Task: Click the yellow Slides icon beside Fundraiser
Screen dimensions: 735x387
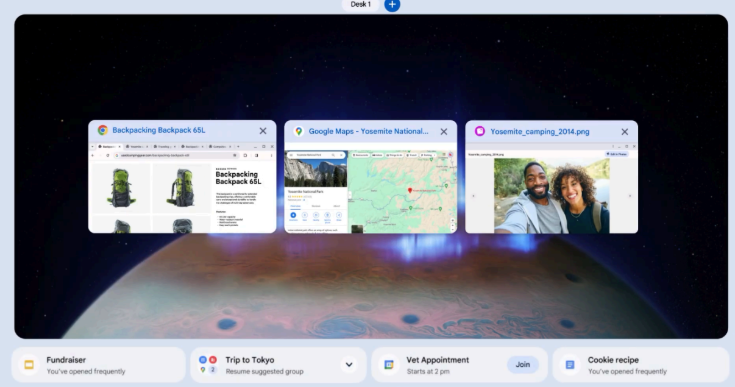Action: pos(29,365)
